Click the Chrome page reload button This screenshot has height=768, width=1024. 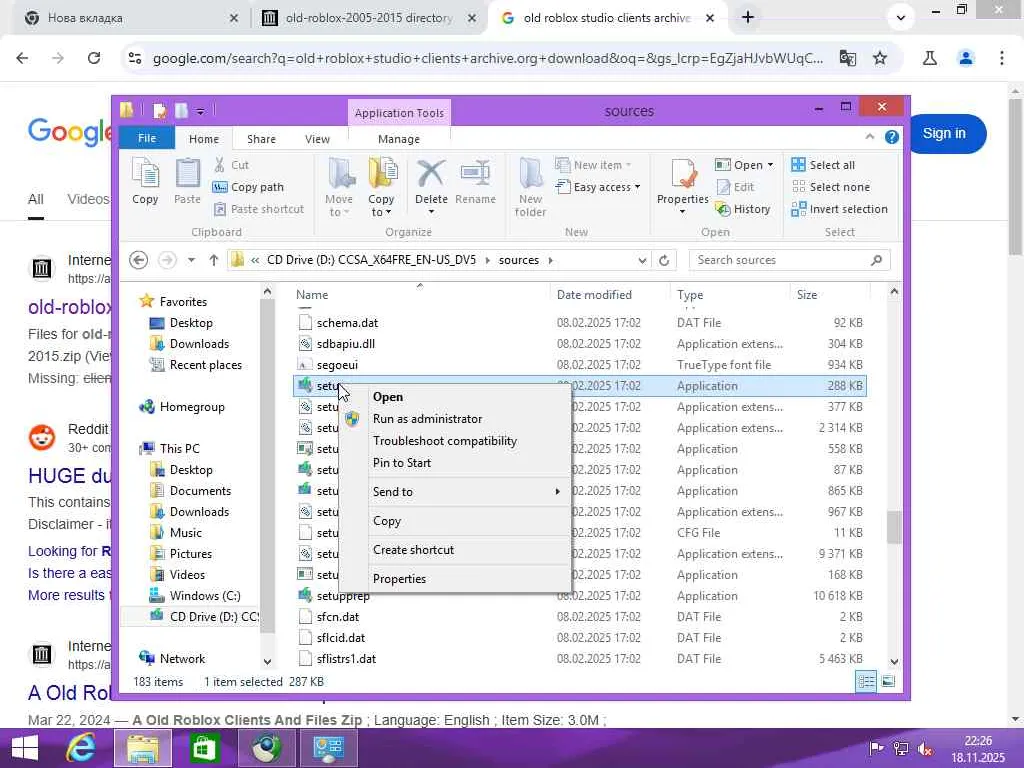(x=94, y=58)
